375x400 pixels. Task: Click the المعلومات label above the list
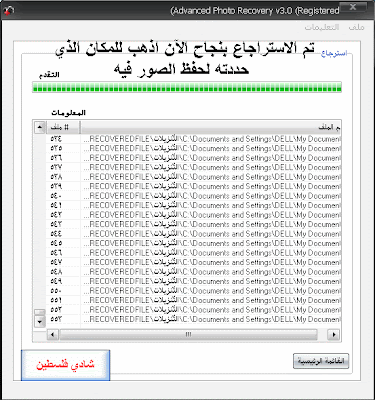tap(68, 113)
